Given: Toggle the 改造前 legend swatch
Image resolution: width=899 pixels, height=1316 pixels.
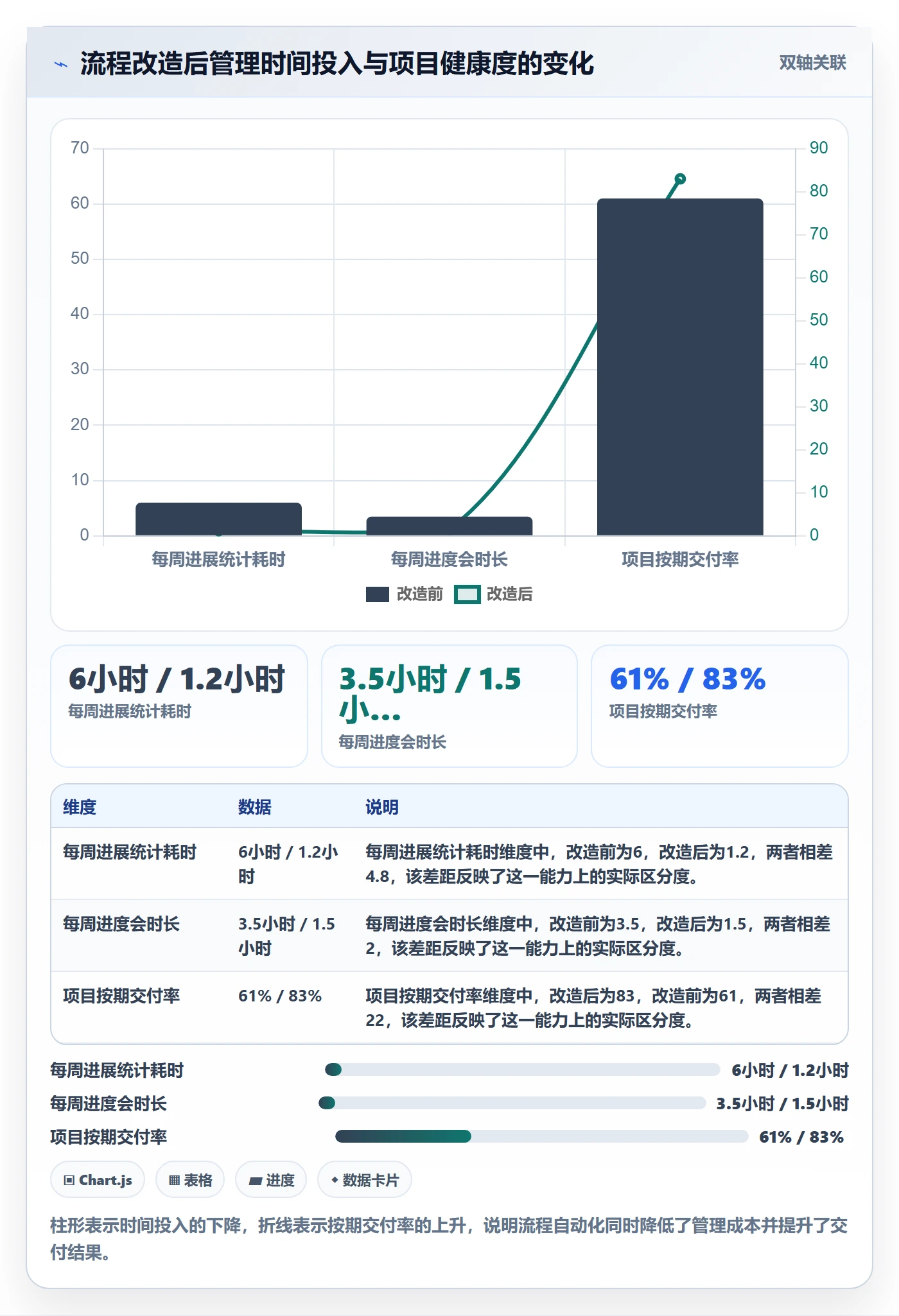Looking at the screenshot, I should point(378,594).
